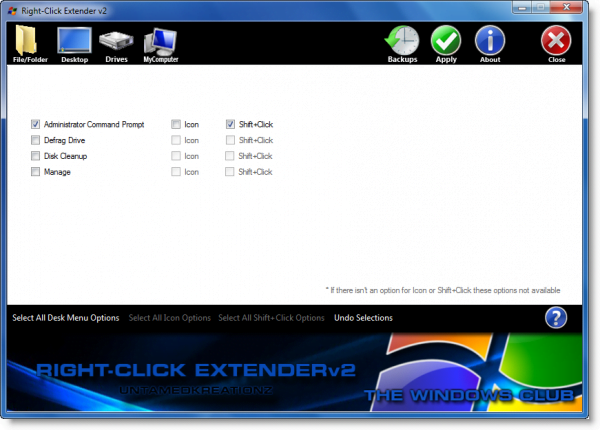Enable the Disk Cleanup checkbox
The width and height of the screenshot is (600, 430).
coord(35,156)
